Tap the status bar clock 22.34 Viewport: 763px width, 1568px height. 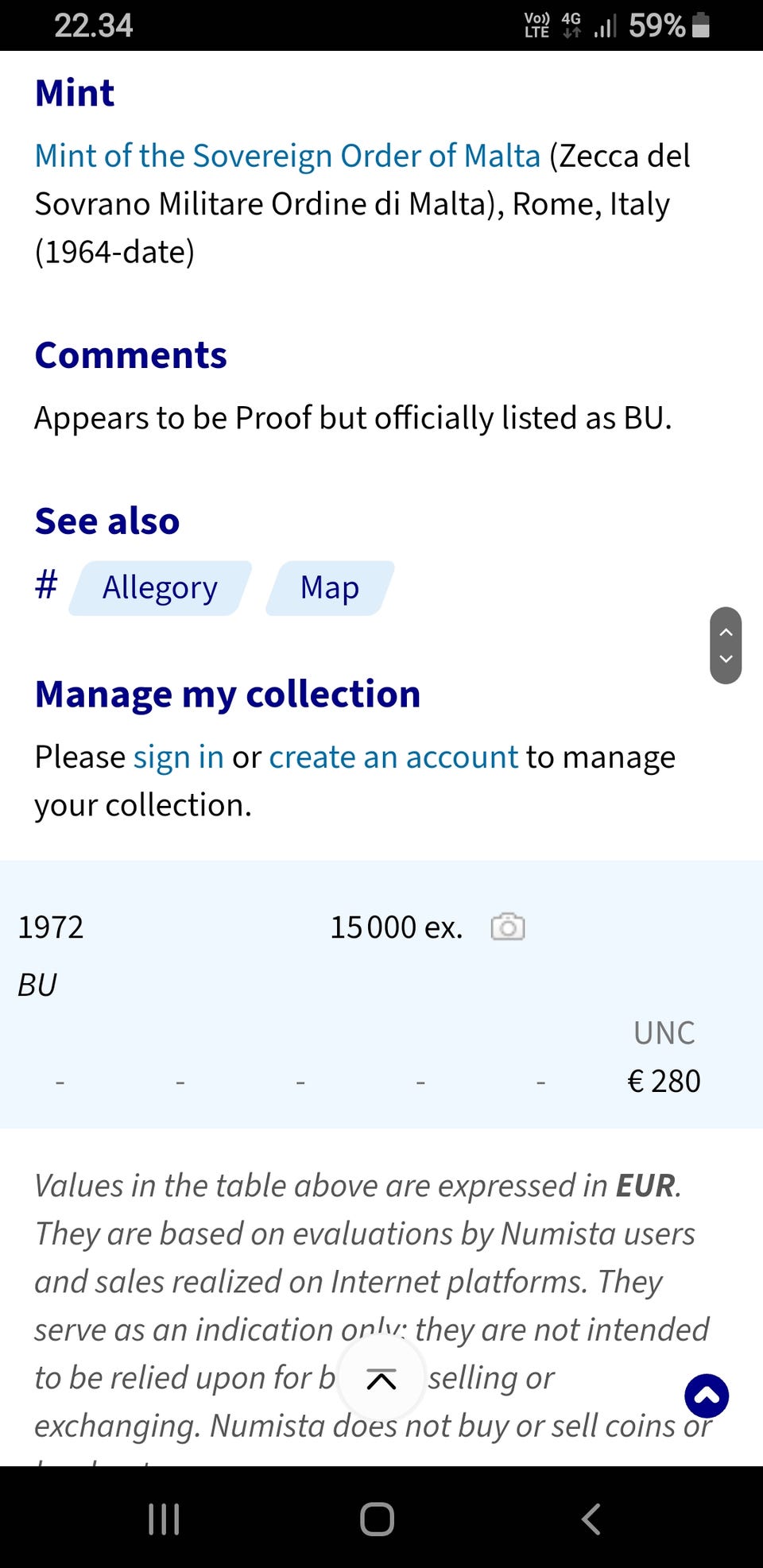click(93, 25)
